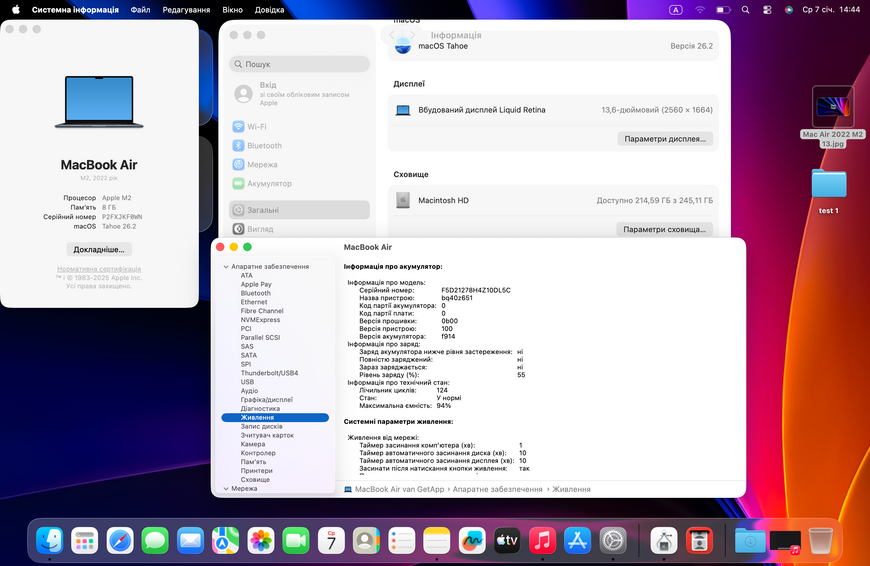Open Calendar app in Dock
870x566 pixels.
(331, 540)
